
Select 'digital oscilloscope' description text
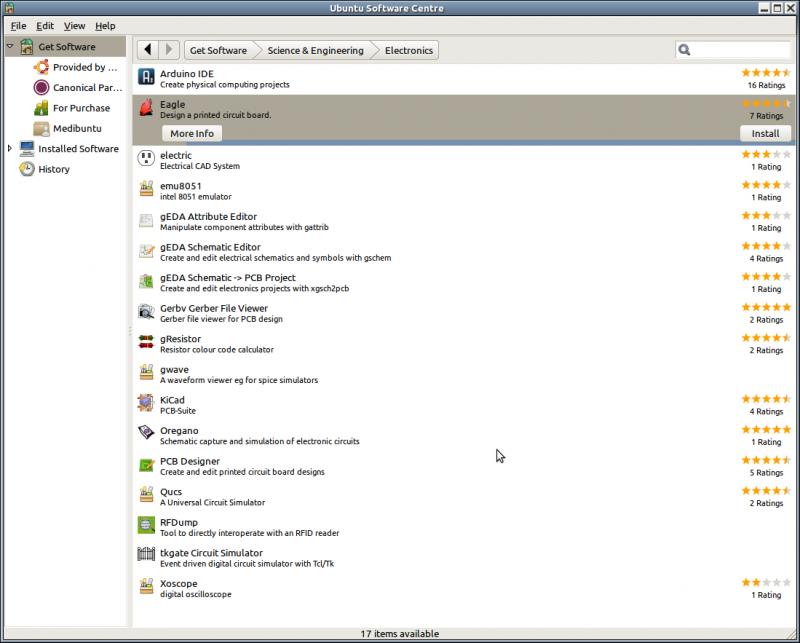[x=195, y=594]
